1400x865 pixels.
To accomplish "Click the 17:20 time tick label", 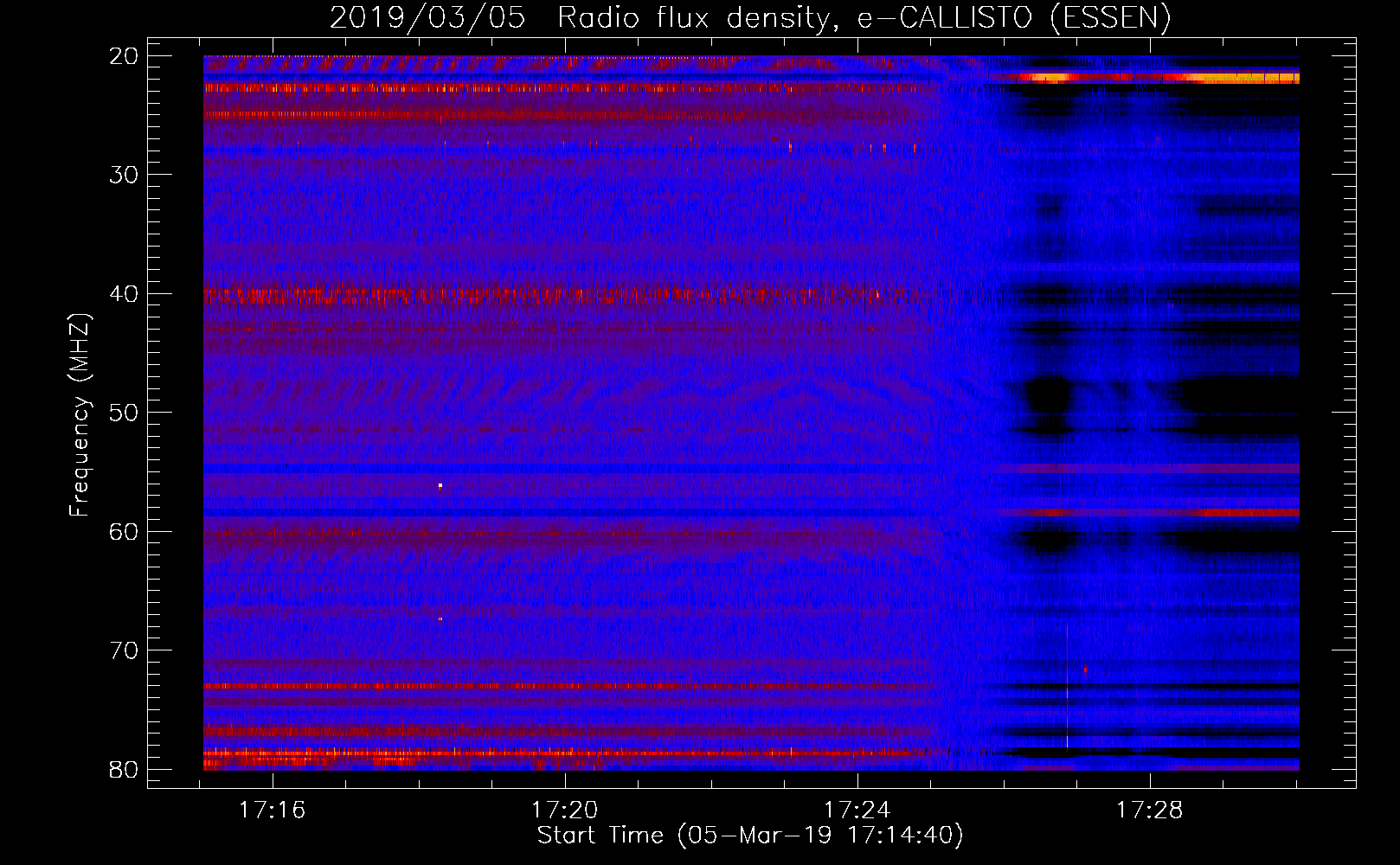I will pyautogui.click(x=565, y=811).
